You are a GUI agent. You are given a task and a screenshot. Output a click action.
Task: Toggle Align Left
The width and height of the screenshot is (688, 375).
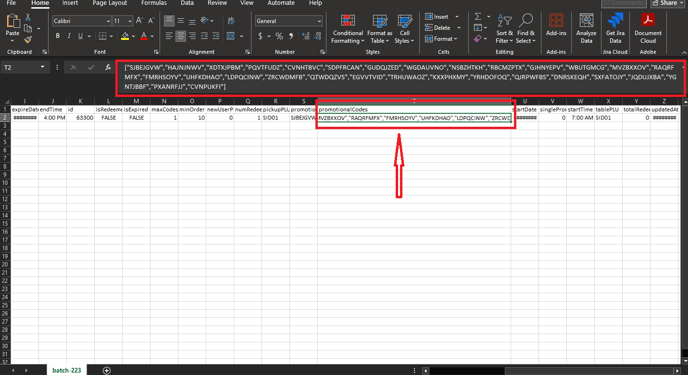pos(169,36)
